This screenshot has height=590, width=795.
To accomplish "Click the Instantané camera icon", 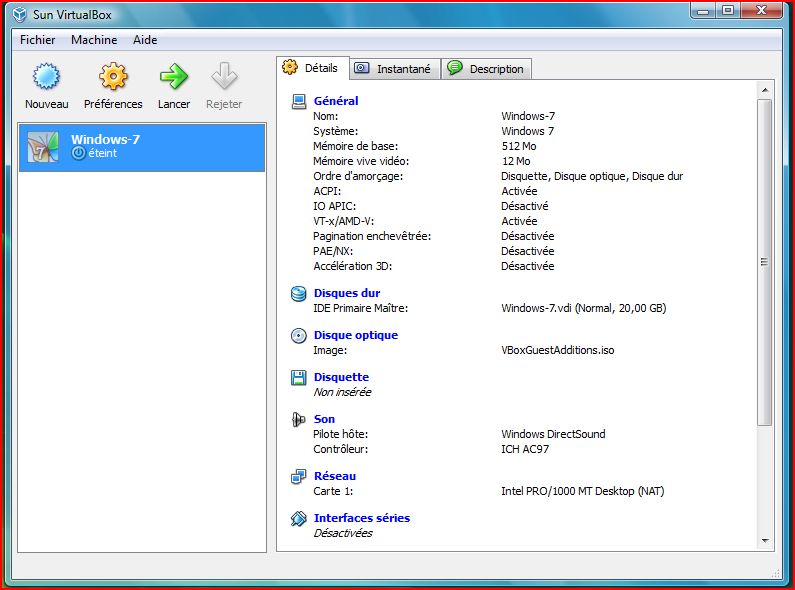I will [362, 68].
